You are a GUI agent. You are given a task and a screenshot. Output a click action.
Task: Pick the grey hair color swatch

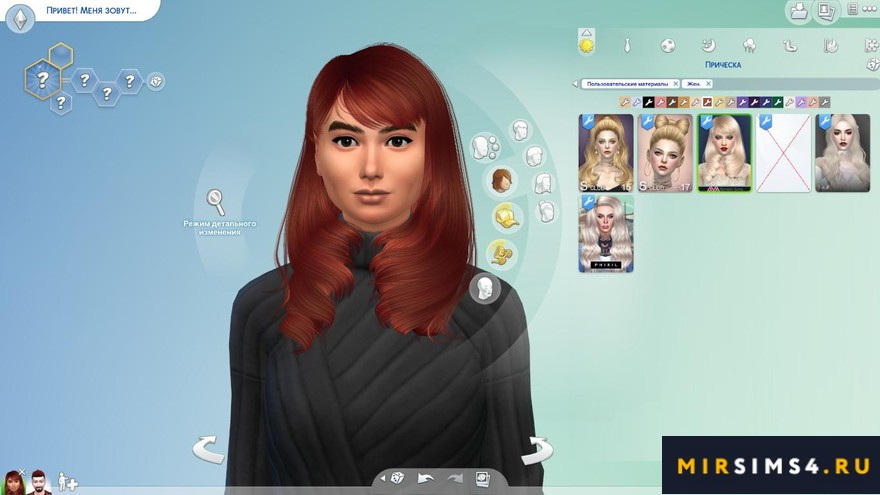824,102
